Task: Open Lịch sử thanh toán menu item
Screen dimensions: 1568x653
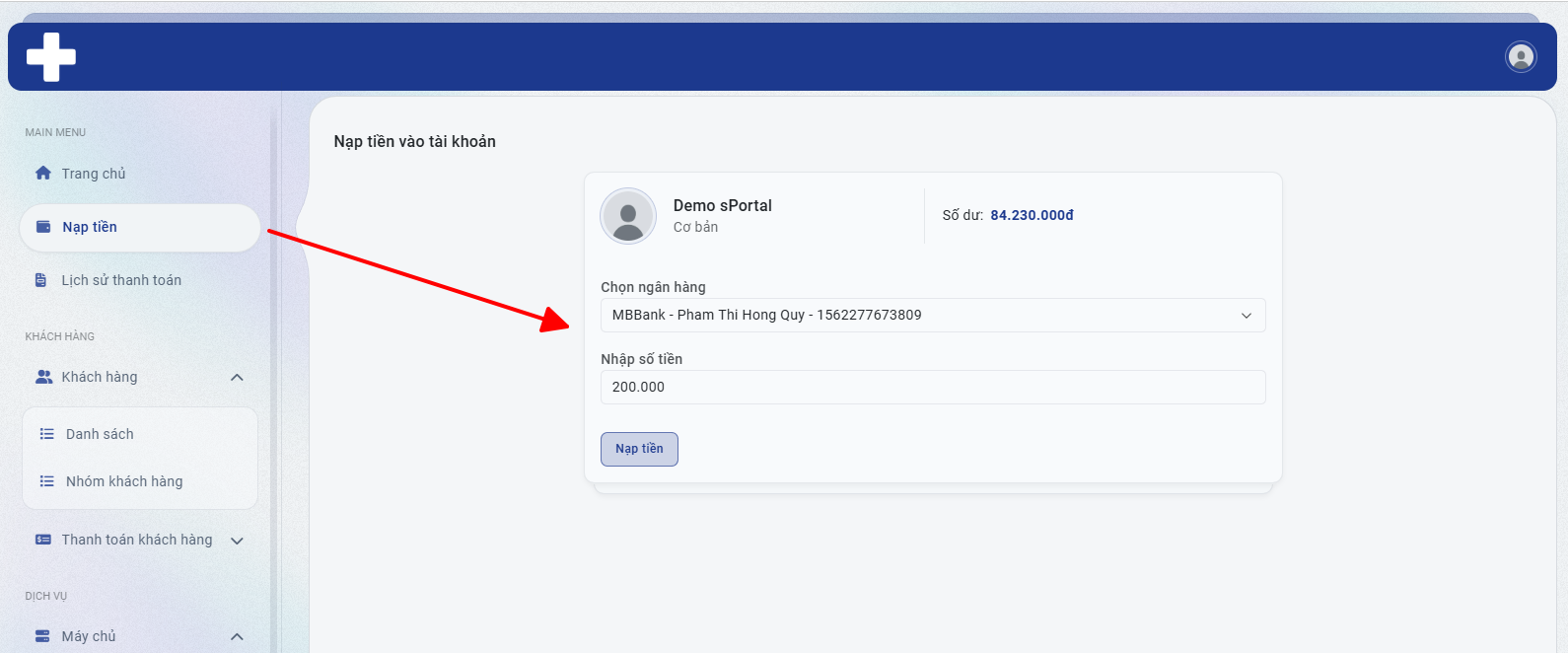Action: pos(121,280)
